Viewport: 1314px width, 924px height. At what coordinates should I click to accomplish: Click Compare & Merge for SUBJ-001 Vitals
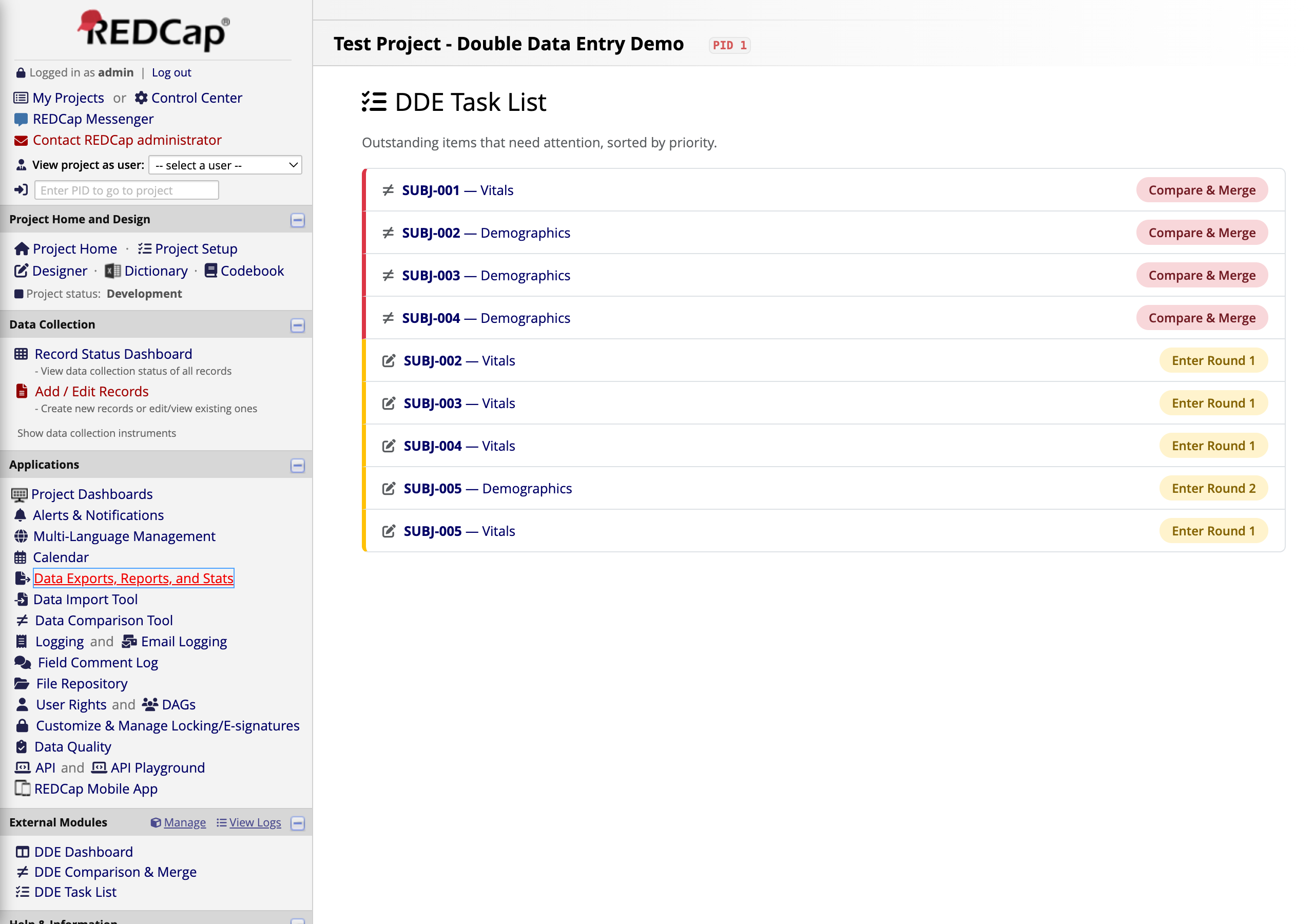point(1202,190)
